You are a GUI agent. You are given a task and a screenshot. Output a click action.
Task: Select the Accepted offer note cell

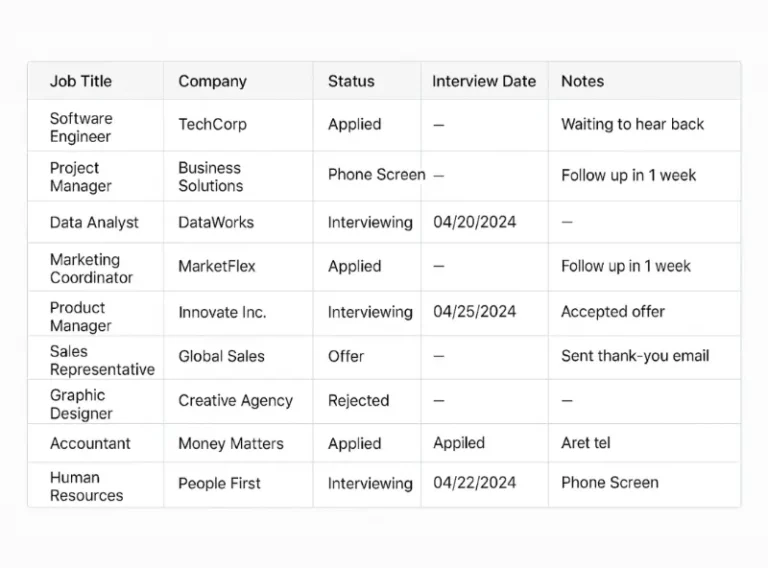pyautogui.click(x=613, y=311)
